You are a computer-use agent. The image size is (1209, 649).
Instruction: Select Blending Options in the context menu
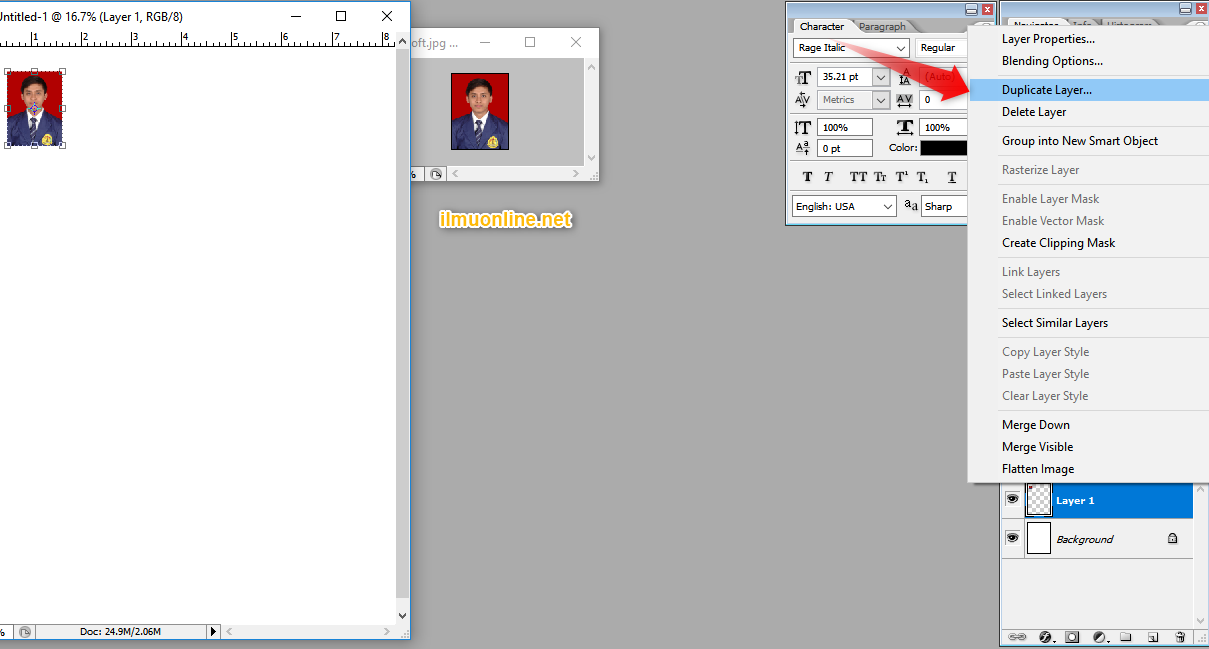pyautogui.click(x=1052, y=61)
